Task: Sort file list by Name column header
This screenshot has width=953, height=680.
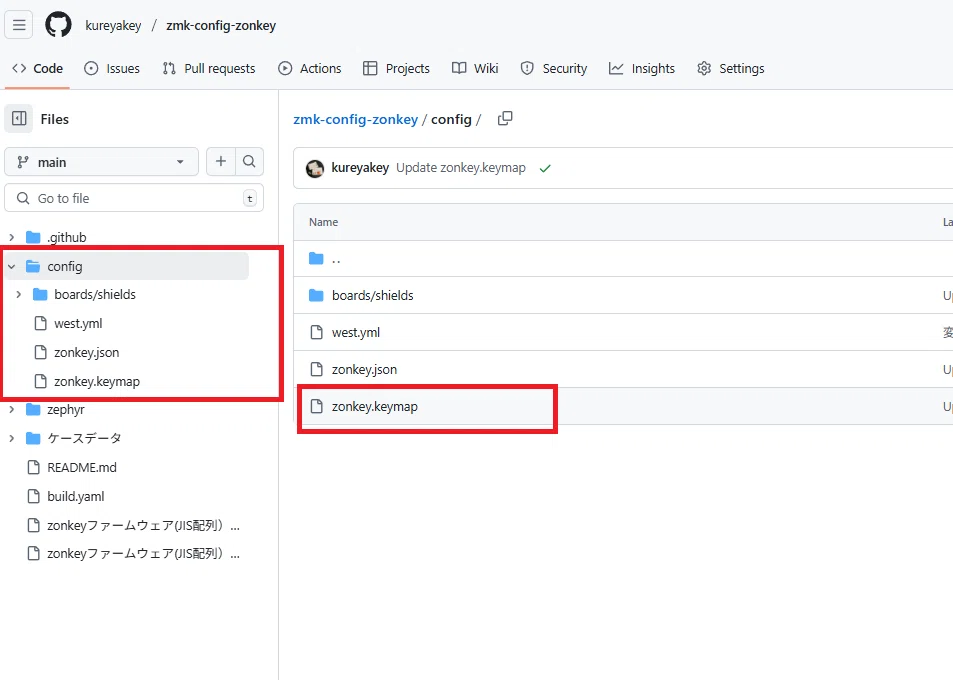Action: 323,222
